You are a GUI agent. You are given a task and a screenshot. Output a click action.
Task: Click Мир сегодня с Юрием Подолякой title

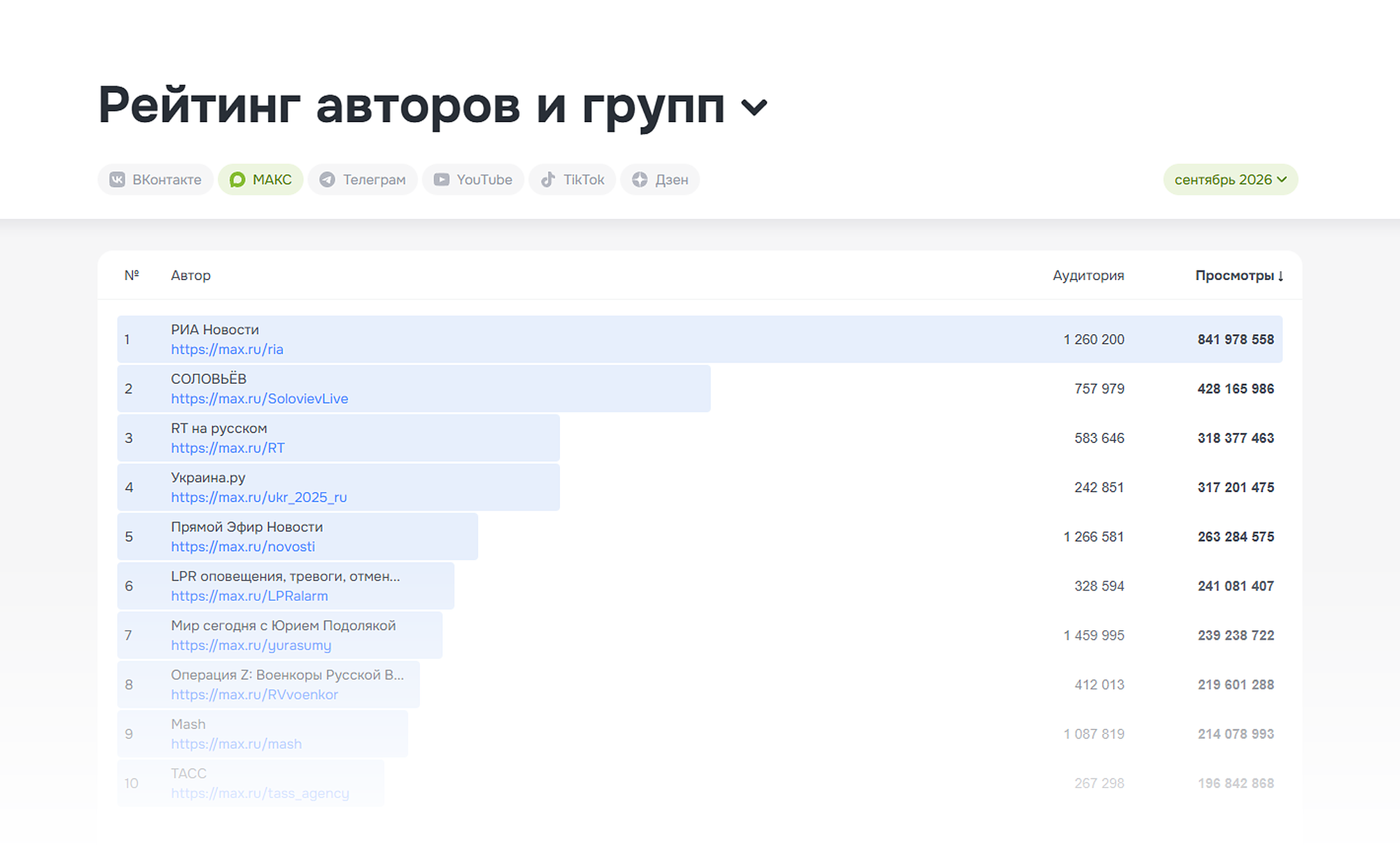coord(283,626)
